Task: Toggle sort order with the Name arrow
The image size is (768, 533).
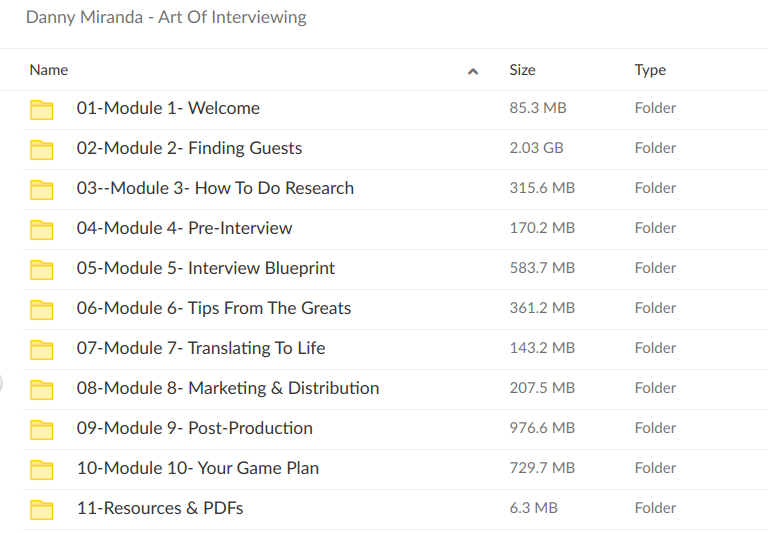Action: [x=473, y=71]
